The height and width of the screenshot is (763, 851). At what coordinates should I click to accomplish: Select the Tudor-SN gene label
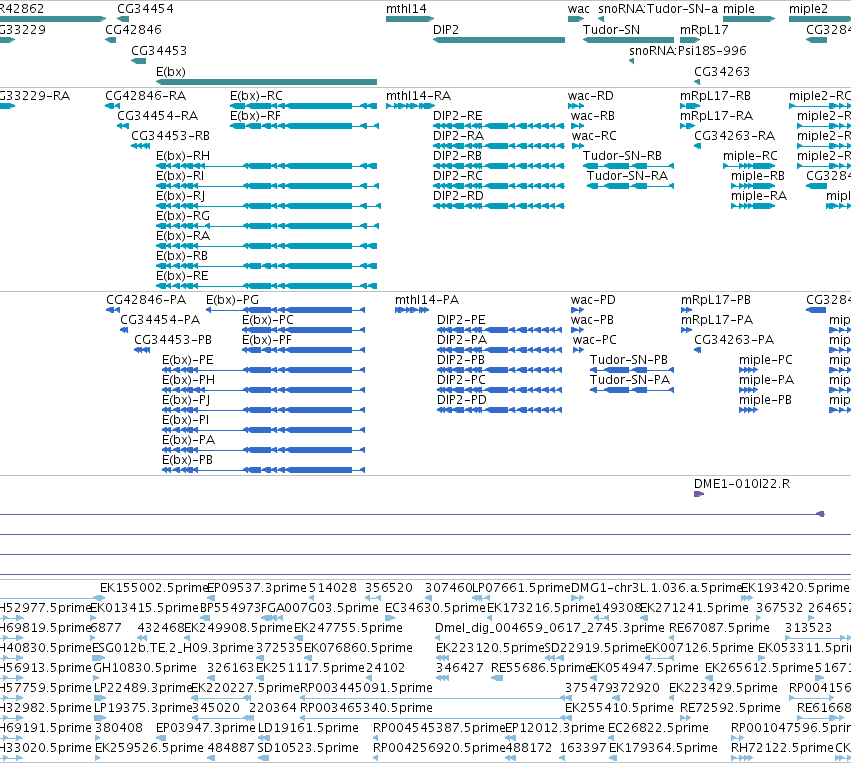point(611,30)
